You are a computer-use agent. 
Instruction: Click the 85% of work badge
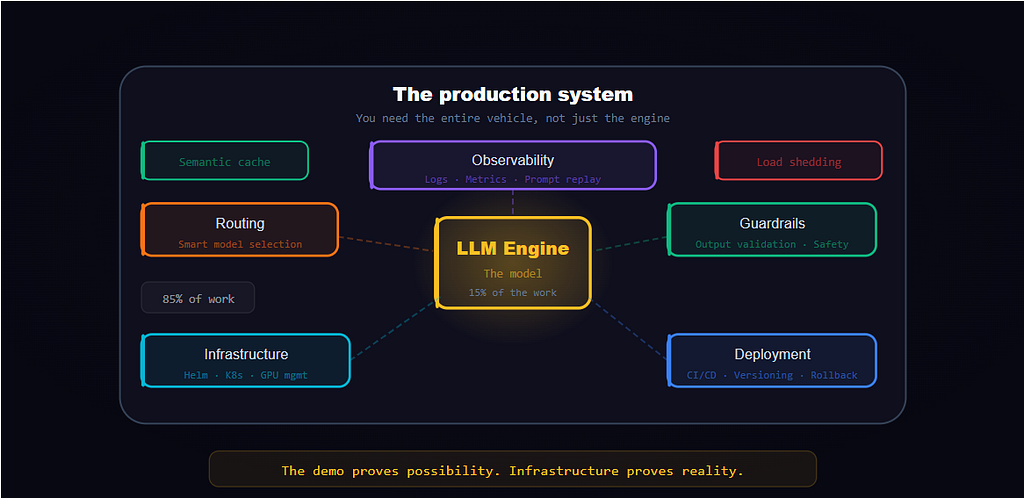198,298
